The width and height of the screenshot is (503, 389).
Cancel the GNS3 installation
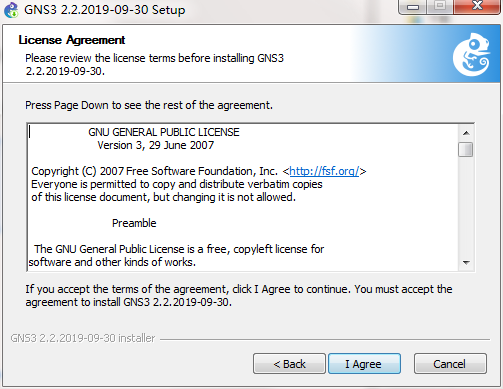point(450,364)
